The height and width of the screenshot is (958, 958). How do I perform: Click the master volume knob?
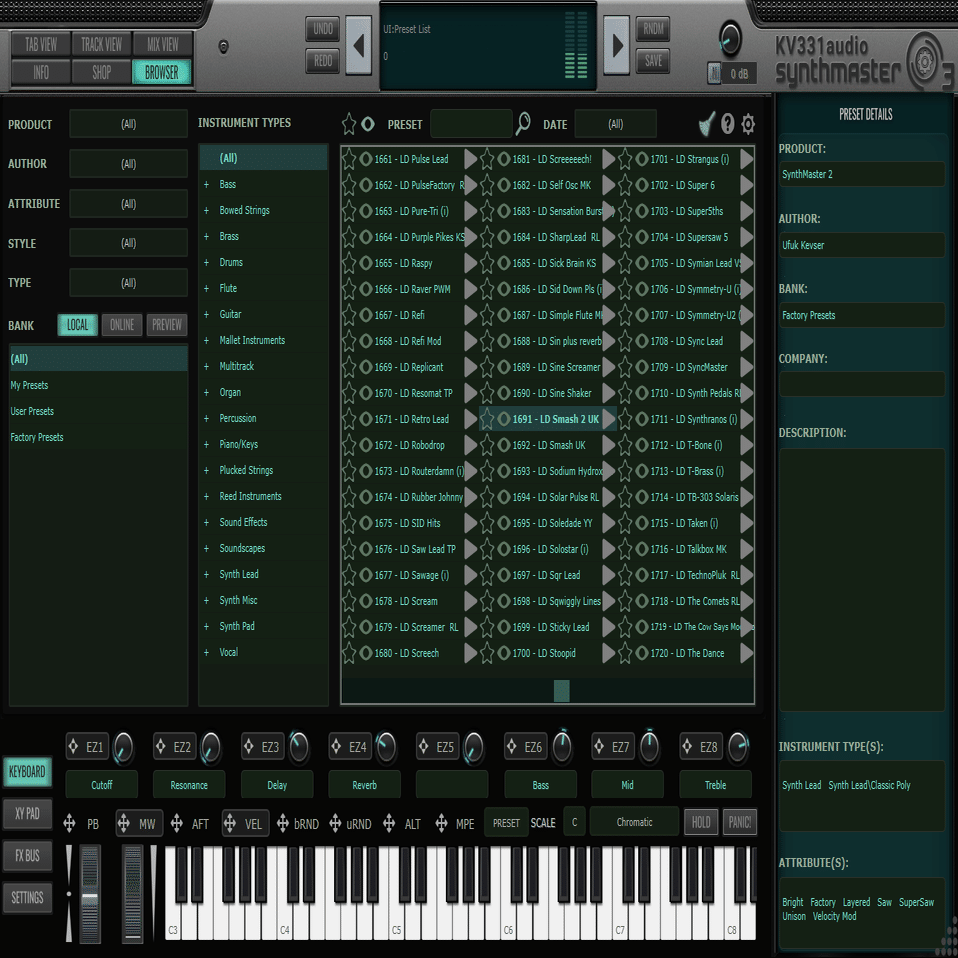point(729,38)
